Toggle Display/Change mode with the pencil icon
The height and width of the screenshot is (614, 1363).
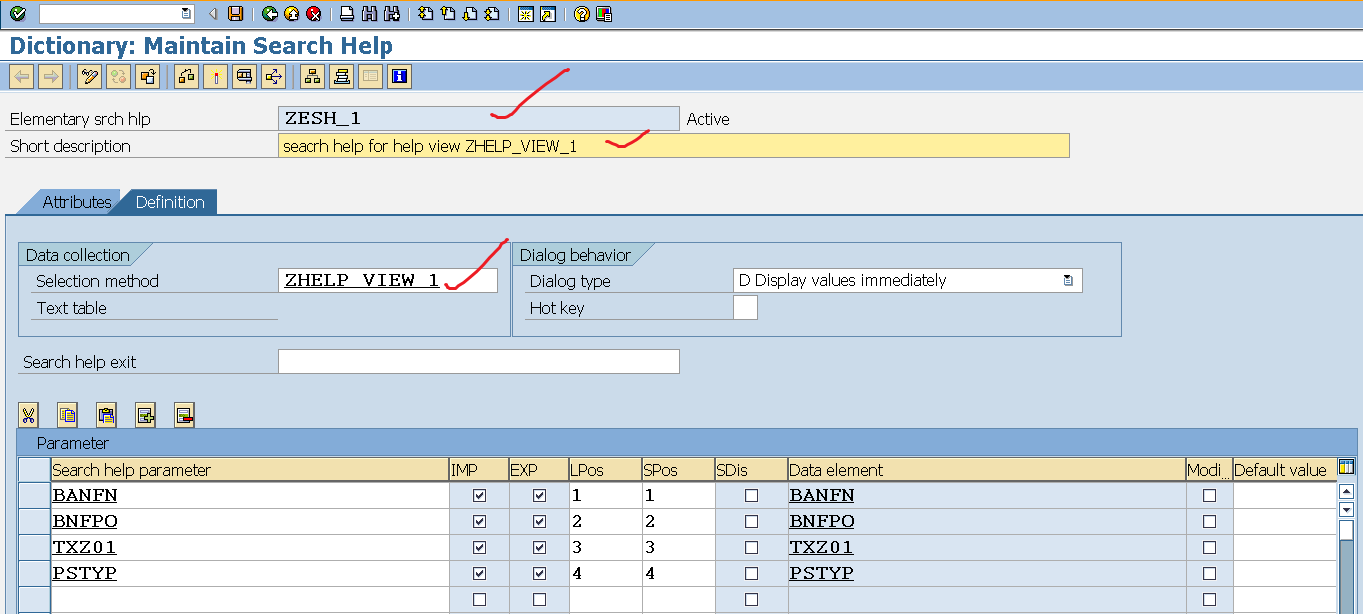pos(90,77)
